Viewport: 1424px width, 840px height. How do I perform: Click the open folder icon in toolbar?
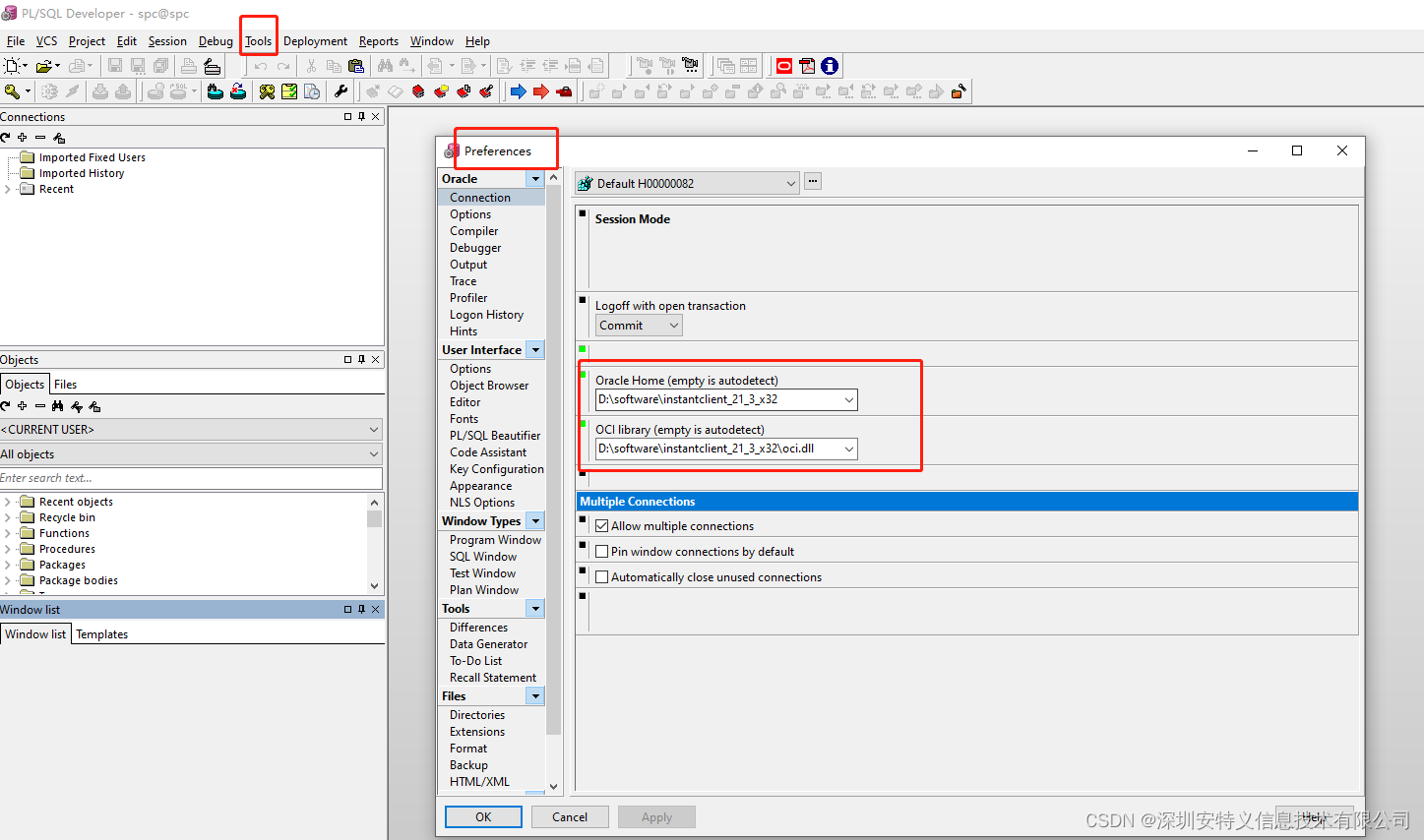tap(43, 66)
